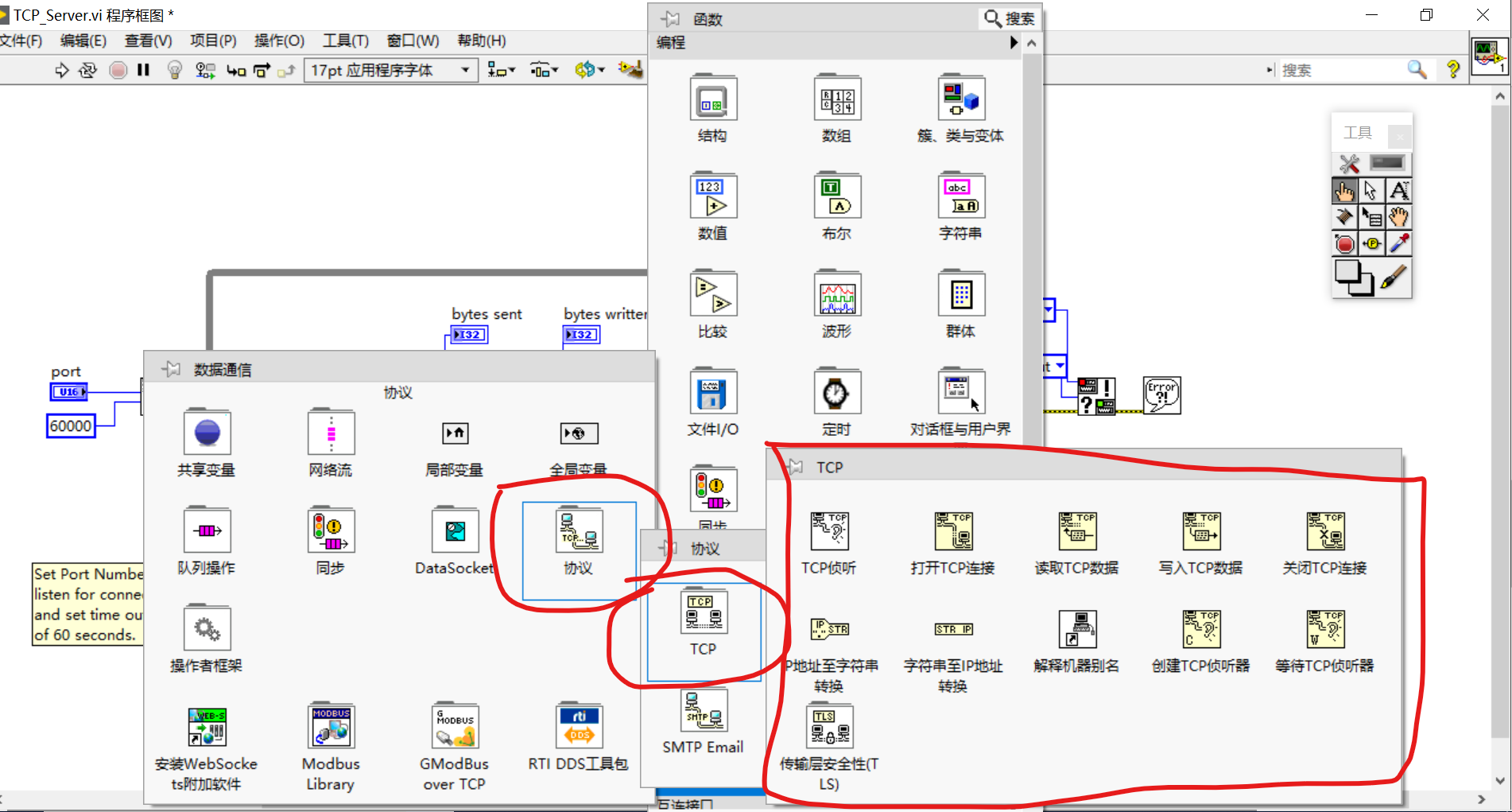
Task: Open 帮助(H) menu
Action: click(482, 41)
